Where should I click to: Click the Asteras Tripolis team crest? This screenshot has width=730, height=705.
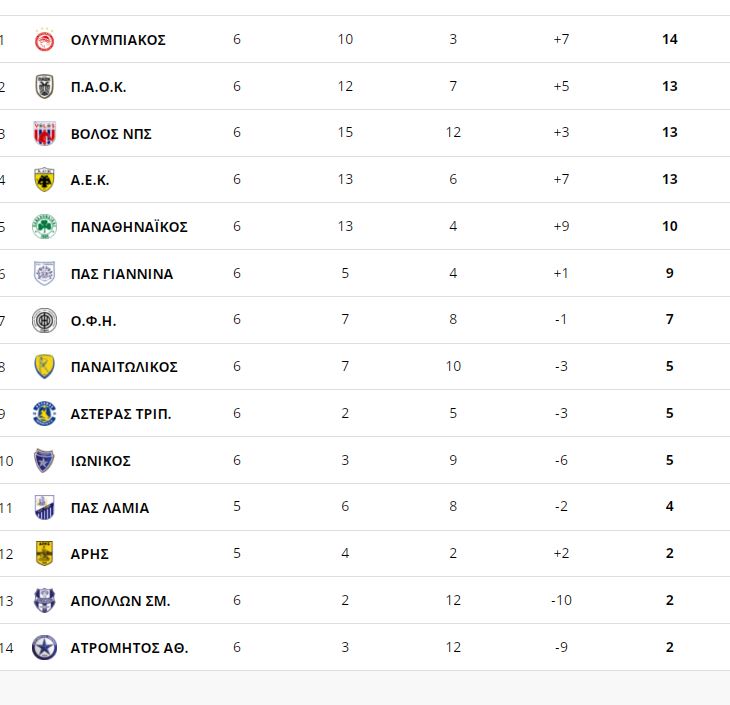44,414
